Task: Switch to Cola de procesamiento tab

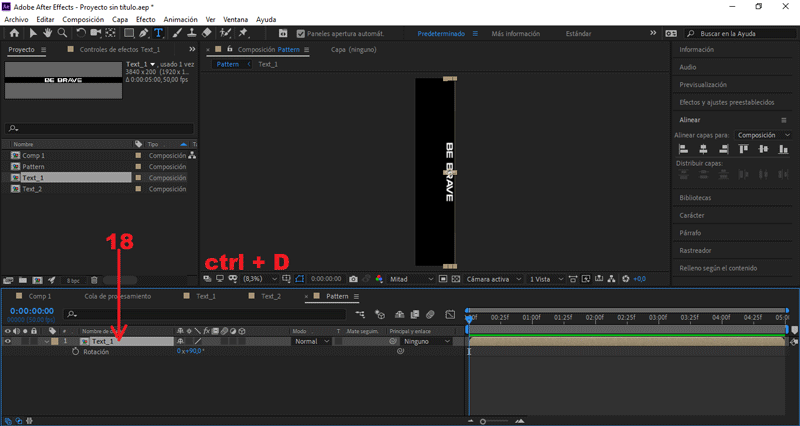Action: coord(118,296)
